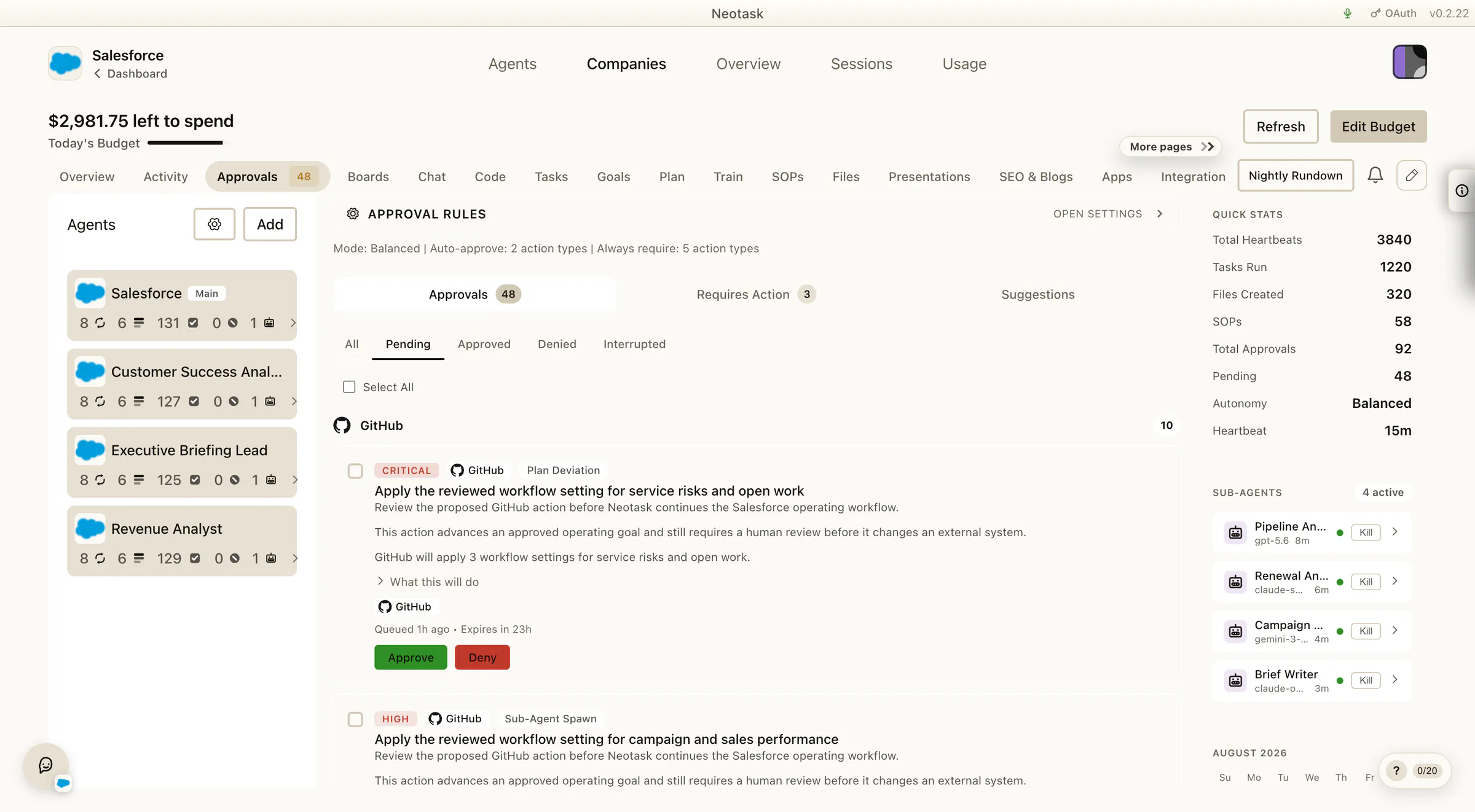Image resolution: width=1475 pixels, height=812 pixels.
Task: Kill the Renewal An... sub-agent
Action: click(x=1366, y=582)
